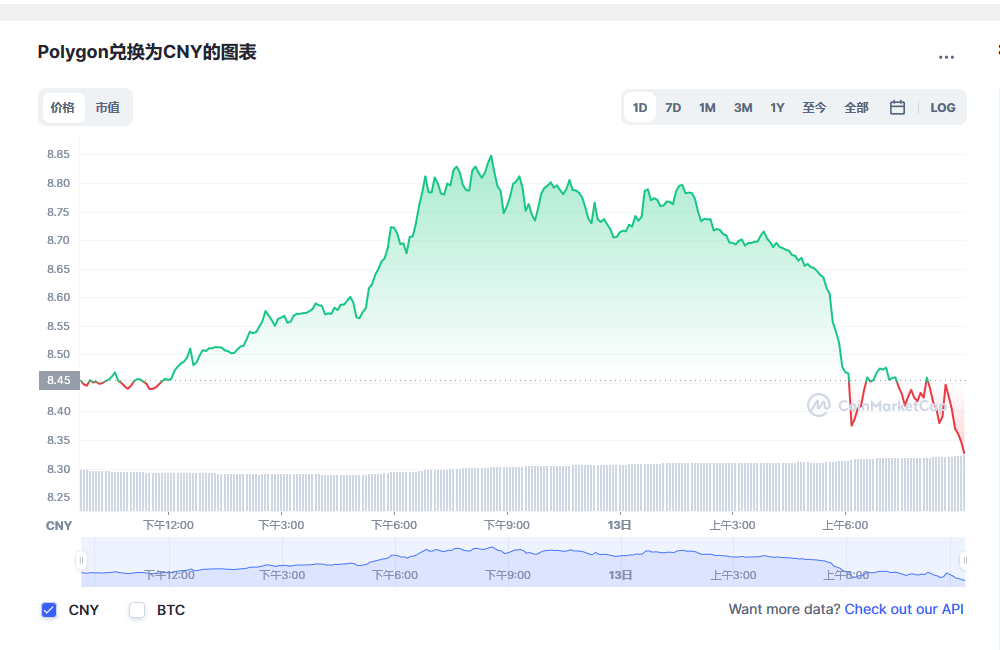
Task: Grab the left range slider handle
Action: pos(81,560)
